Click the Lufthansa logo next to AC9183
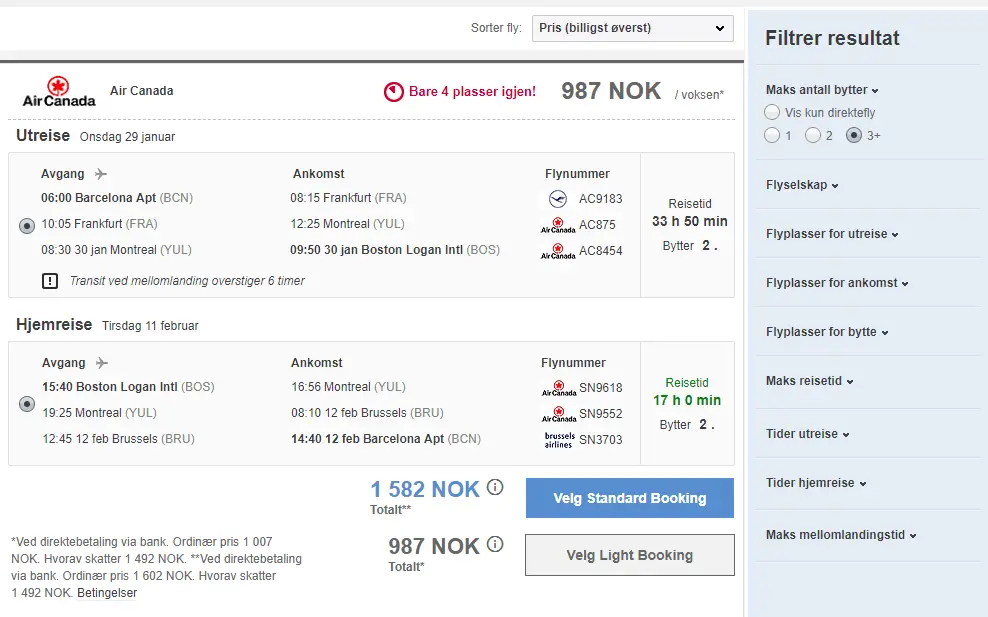Image resolution: width=988 pixels, height=617 pixels. click(558, 198)
